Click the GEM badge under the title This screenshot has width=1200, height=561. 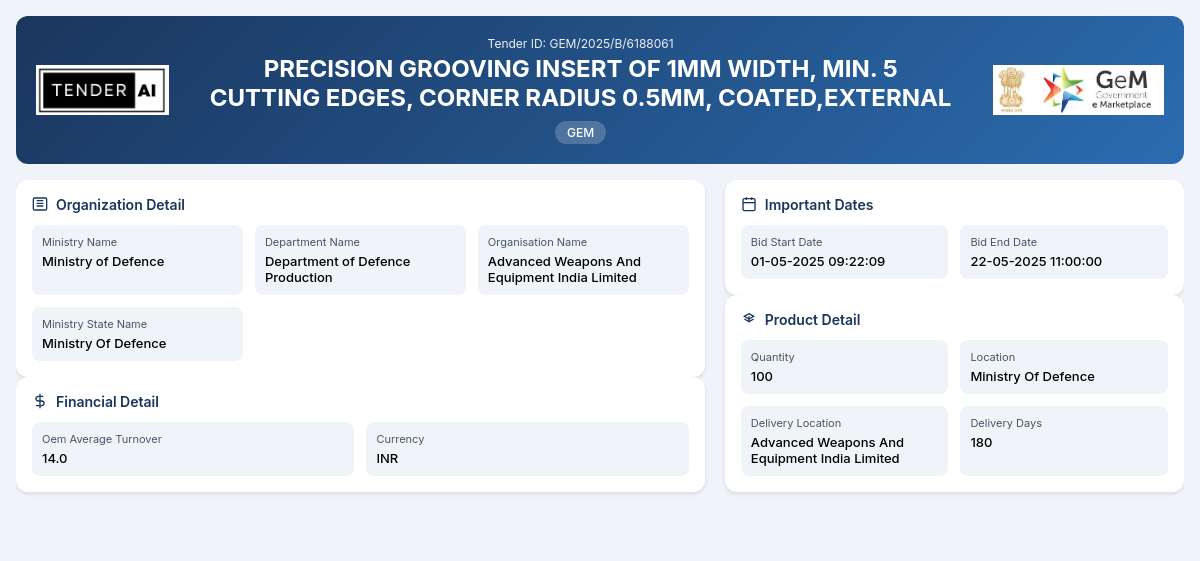point(580,132)
